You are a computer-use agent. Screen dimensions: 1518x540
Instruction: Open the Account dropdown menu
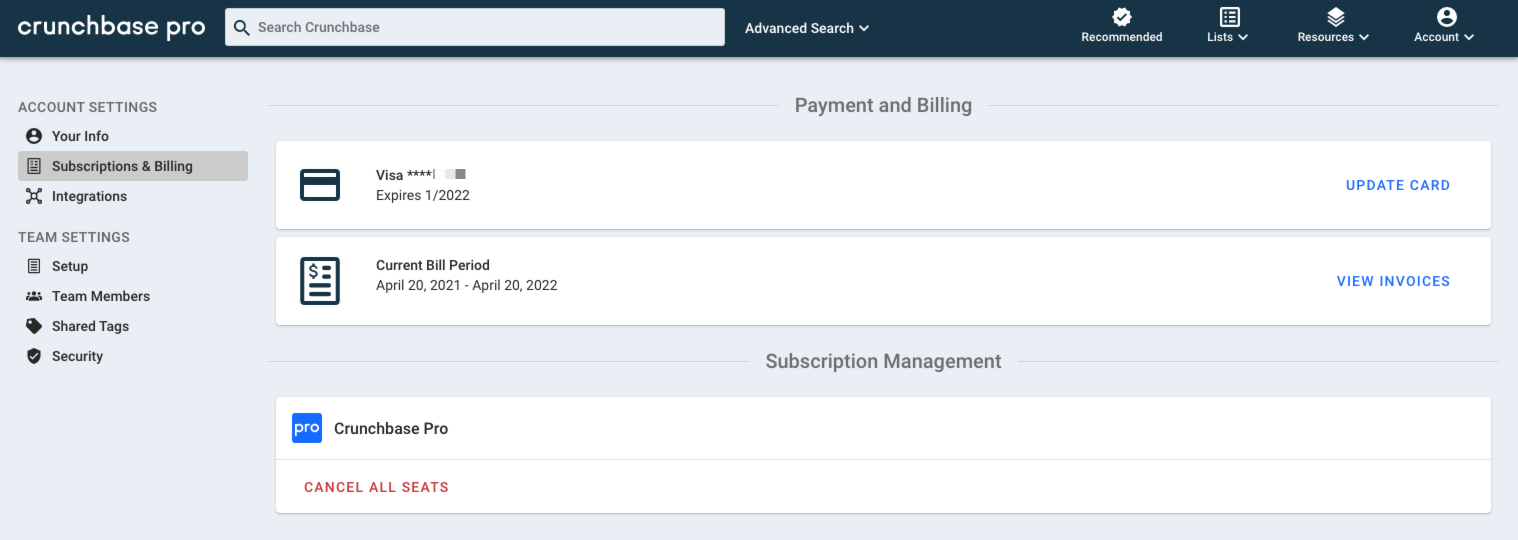pos(1445,37)
